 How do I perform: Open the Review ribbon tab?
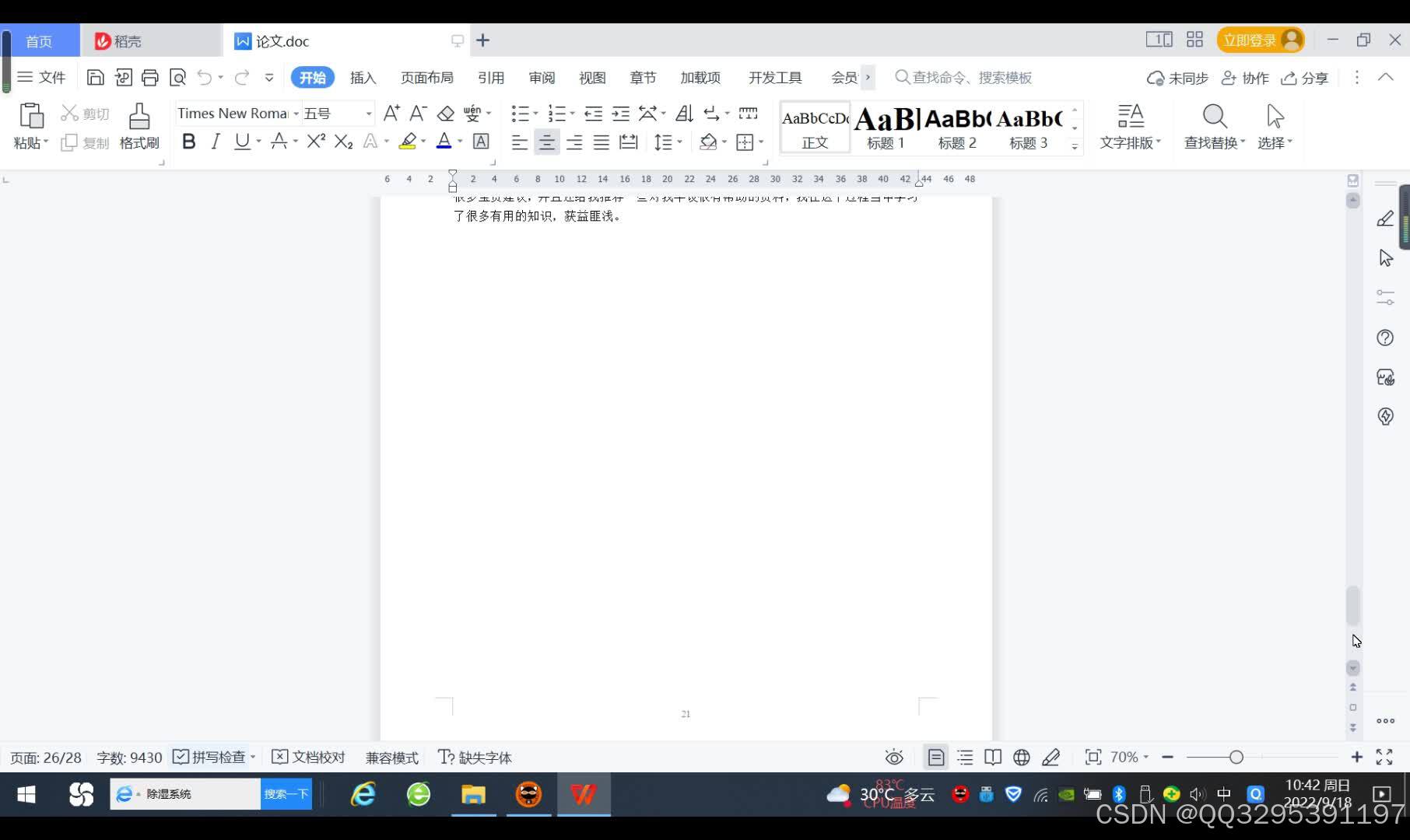pos(542,78)
